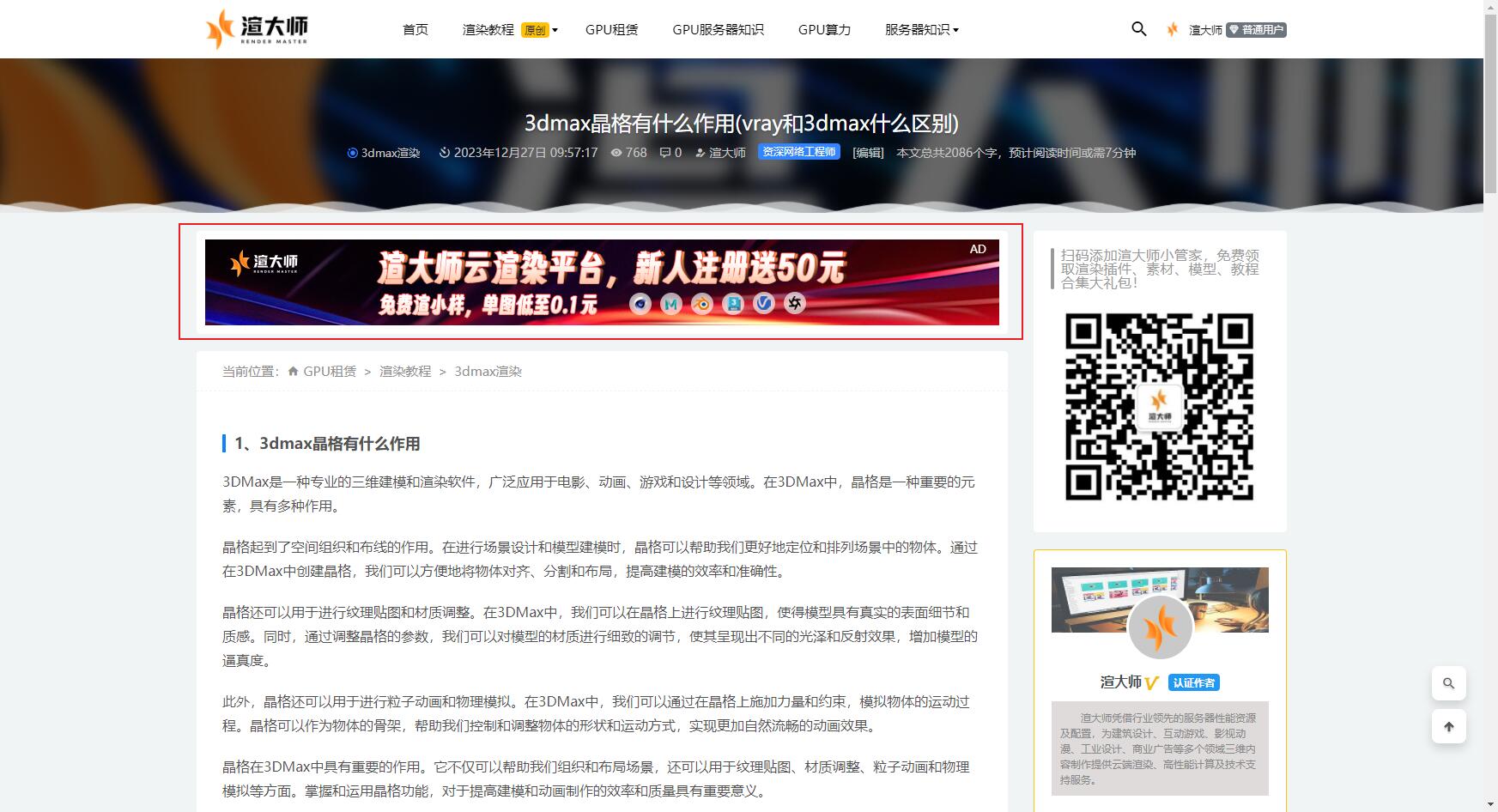This screenshot has width=1498, height=812.
Task: Click the user avatar icon in header
Action: coord(1173,29)
